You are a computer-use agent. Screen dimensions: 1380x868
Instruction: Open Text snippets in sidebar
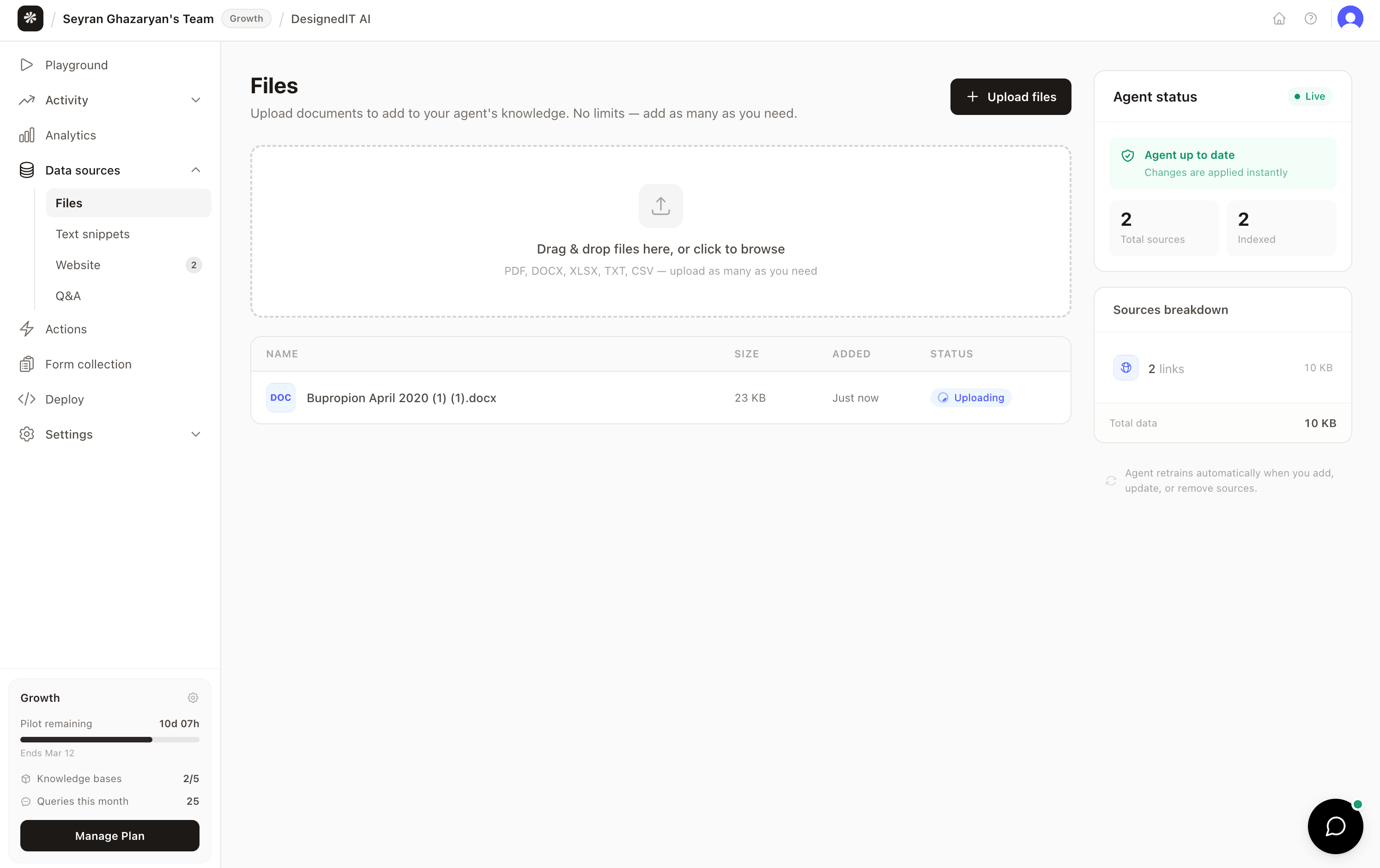(x=92, y=235)
